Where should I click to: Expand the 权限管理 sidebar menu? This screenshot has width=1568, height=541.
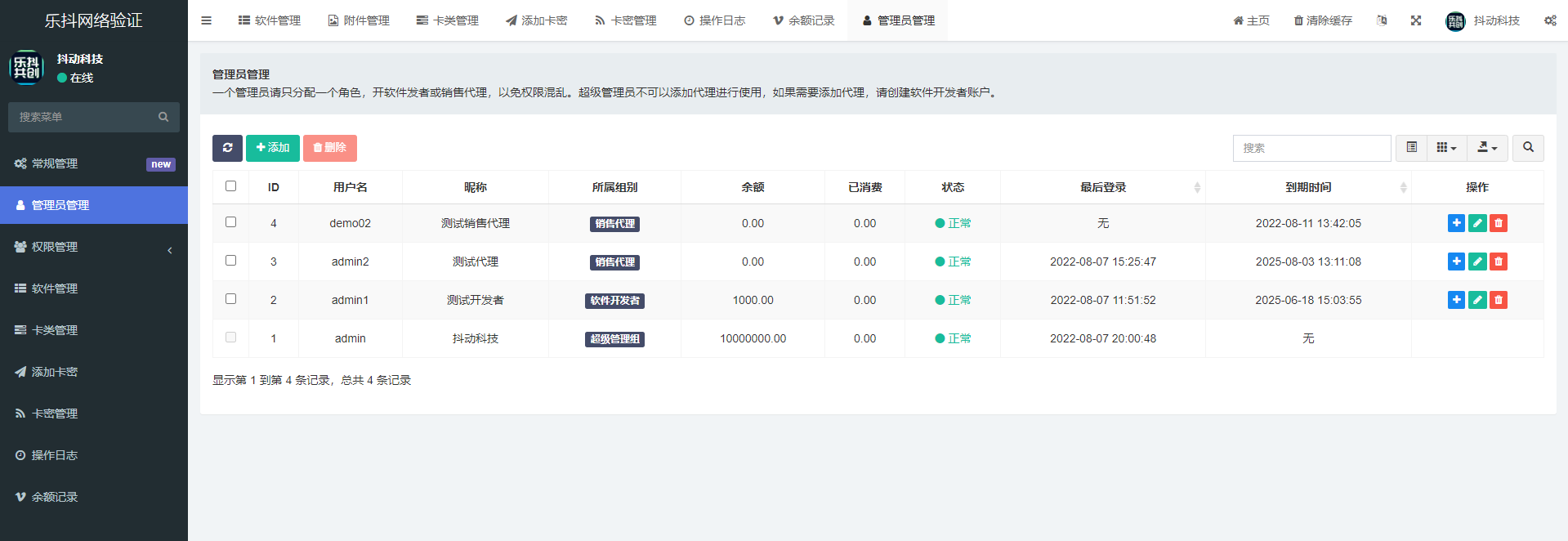coord(94,247)
